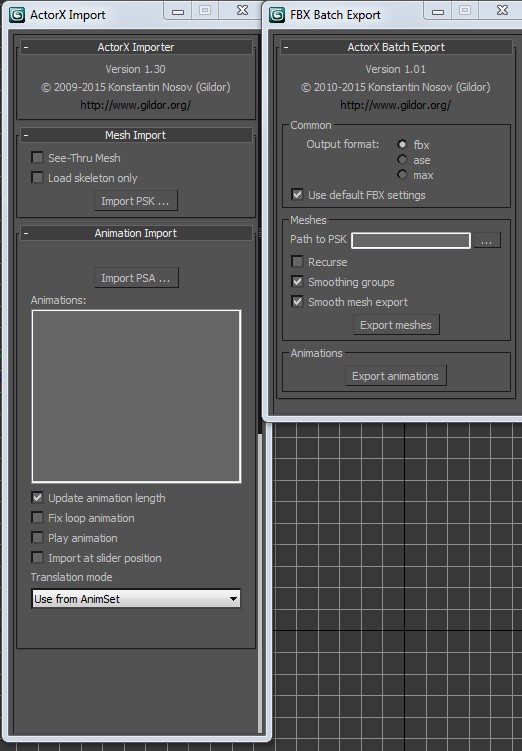Click the Export animations button
Viewport: 522px width, 751px height.
coord(396,376)
